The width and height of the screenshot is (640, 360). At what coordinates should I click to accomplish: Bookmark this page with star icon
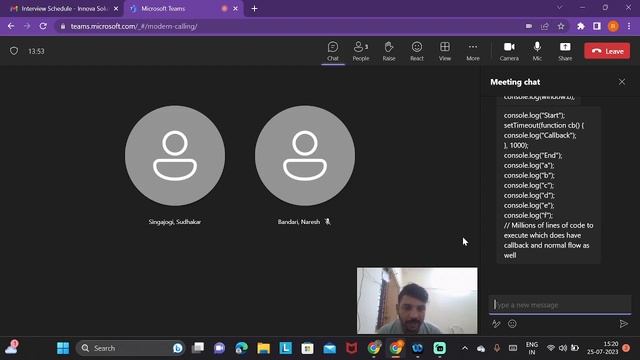point(561,26)
